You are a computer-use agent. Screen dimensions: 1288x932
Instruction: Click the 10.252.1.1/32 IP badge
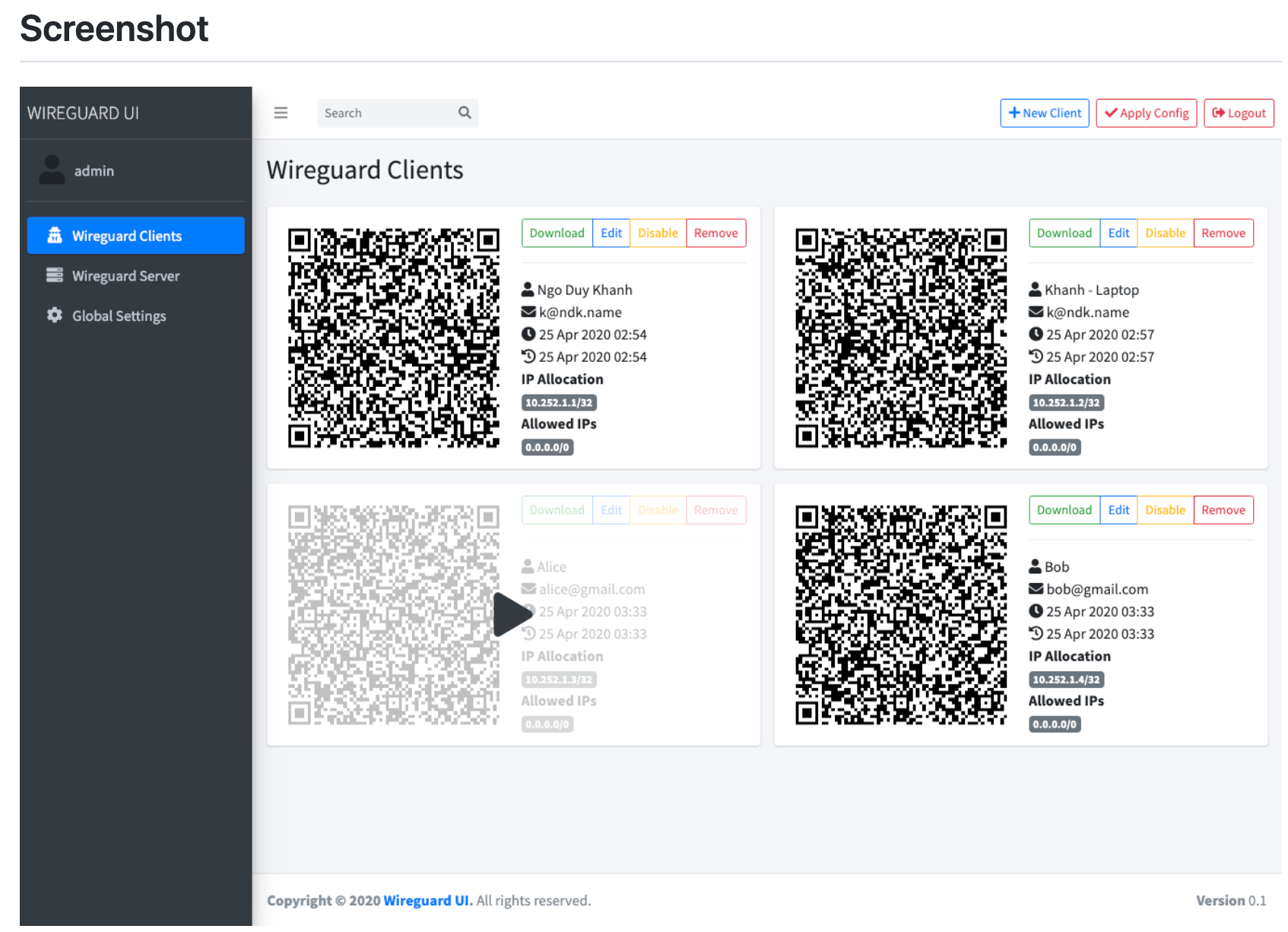click(x=559, y=402)
